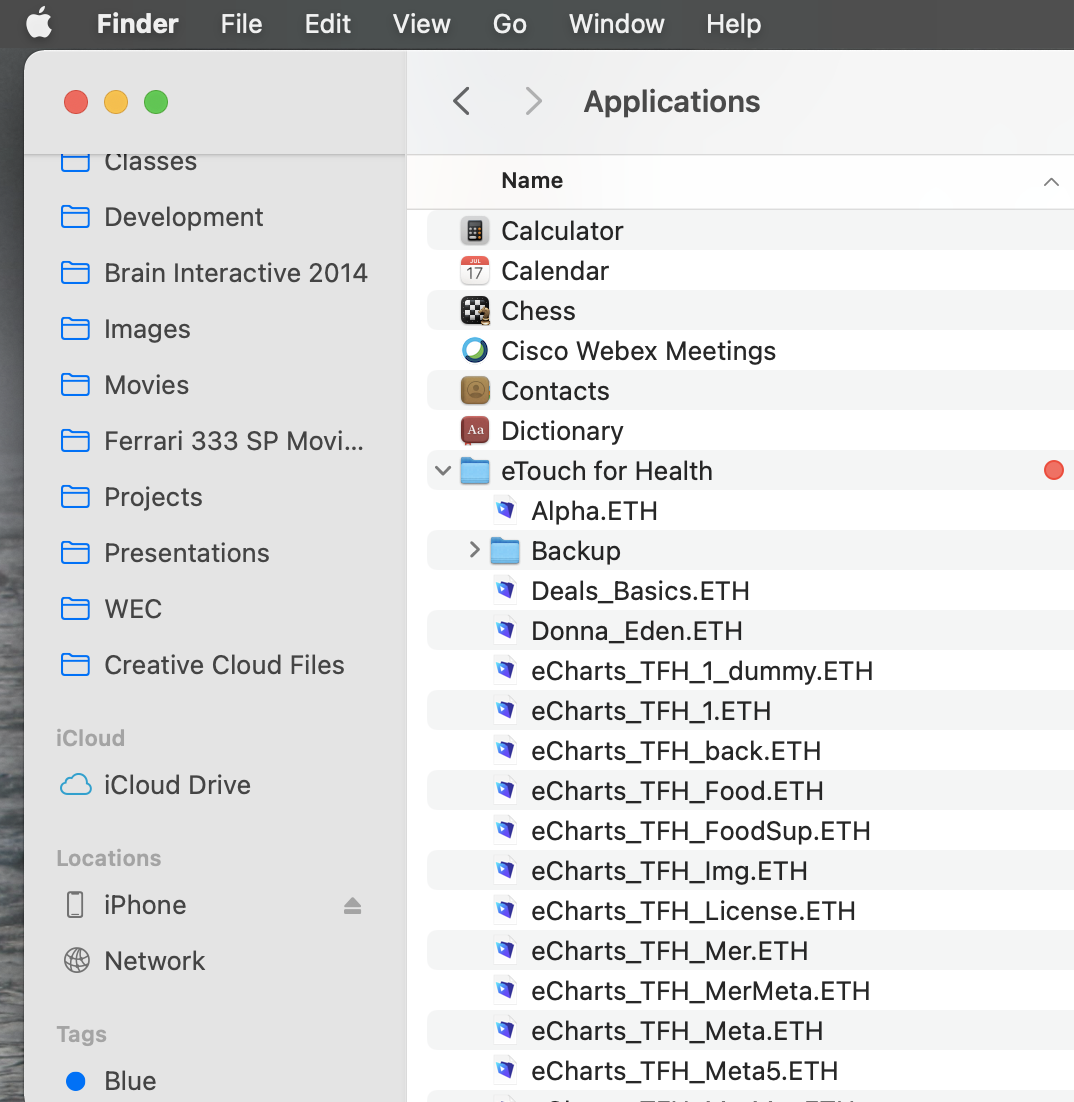1074x1102 pixels.
Task: Open the Window menu
Action: pos(616,24)
